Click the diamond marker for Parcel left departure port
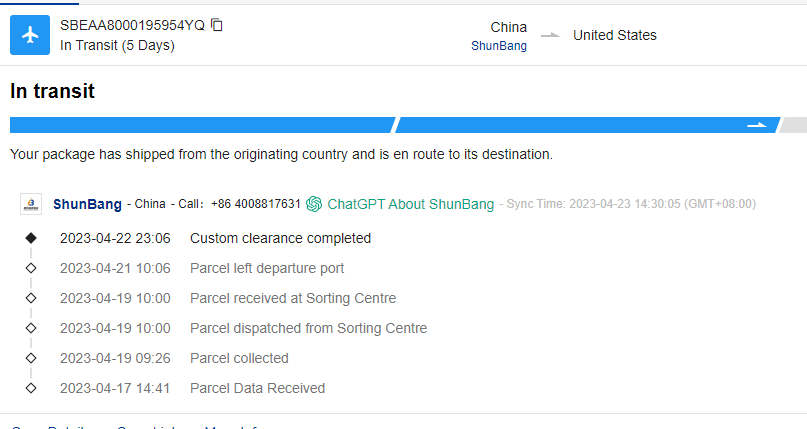This screenshot has width=807, height=429. [31, 268]
